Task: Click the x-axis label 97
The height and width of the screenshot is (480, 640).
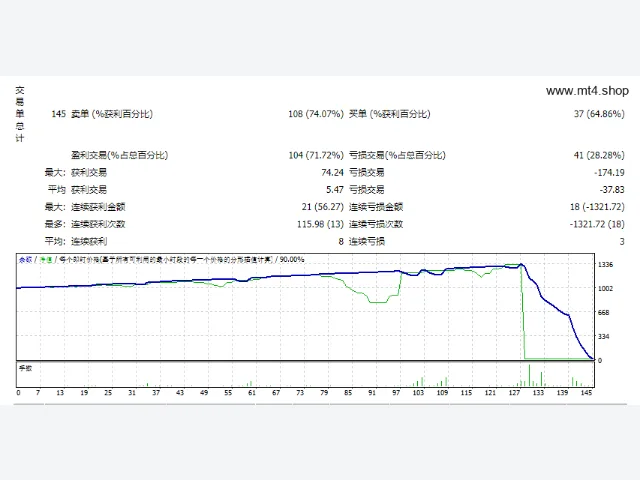Action: [x=396, y=393]
